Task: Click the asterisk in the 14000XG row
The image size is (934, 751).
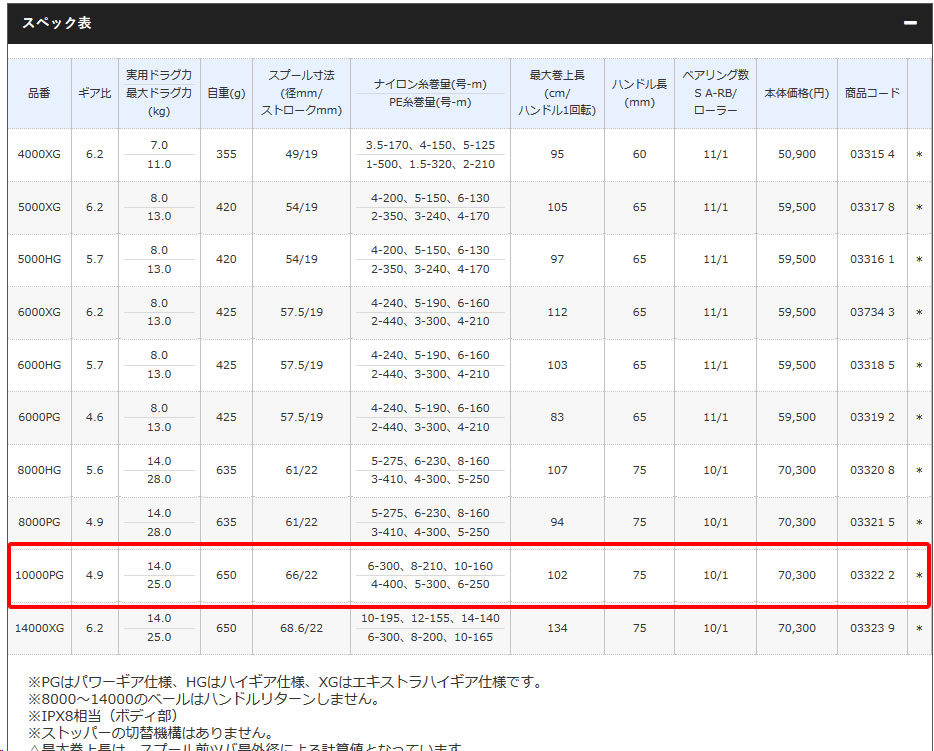Action: (919, 628)
